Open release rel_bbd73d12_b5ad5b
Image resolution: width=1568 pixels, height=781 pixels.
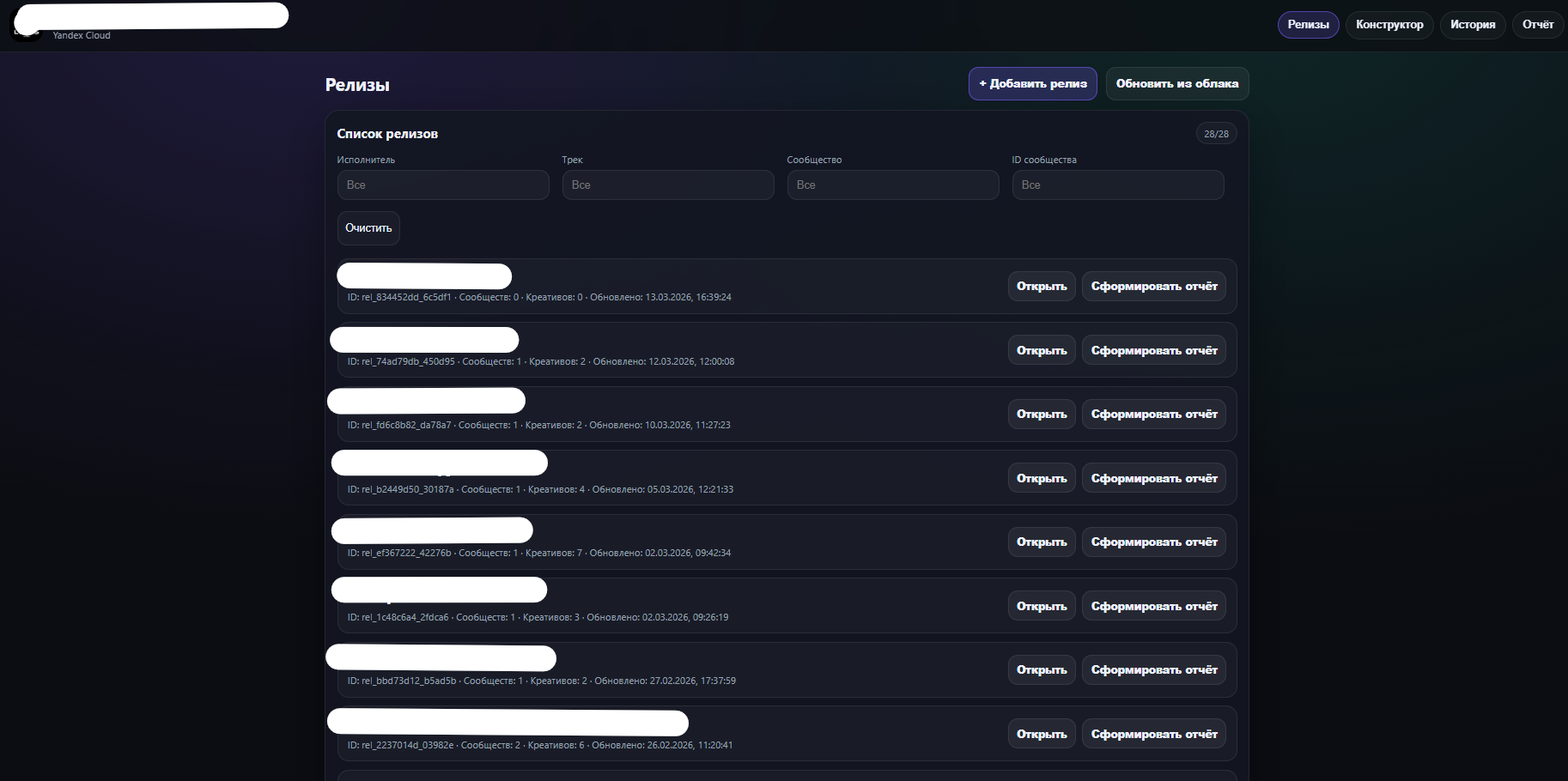point(1041,670)
